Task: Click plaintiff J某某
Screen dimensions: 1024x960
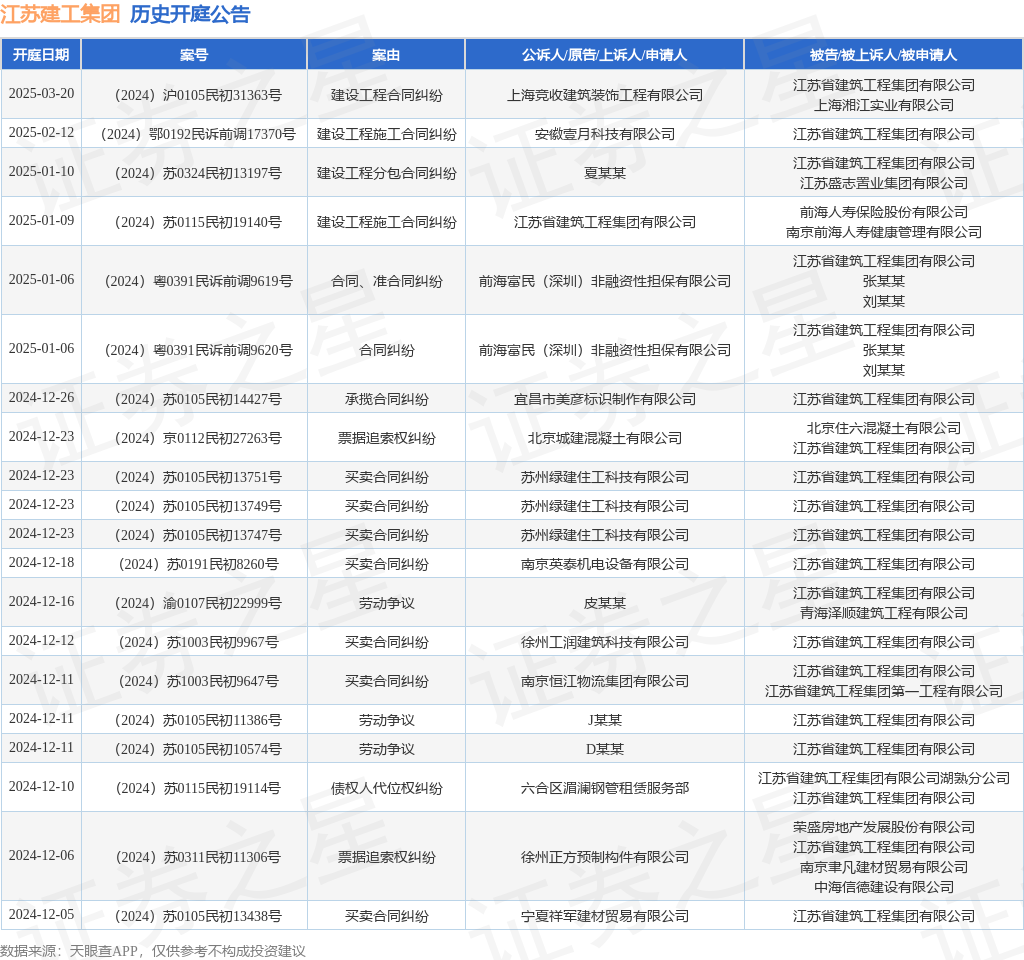Action: pos(605,720)
